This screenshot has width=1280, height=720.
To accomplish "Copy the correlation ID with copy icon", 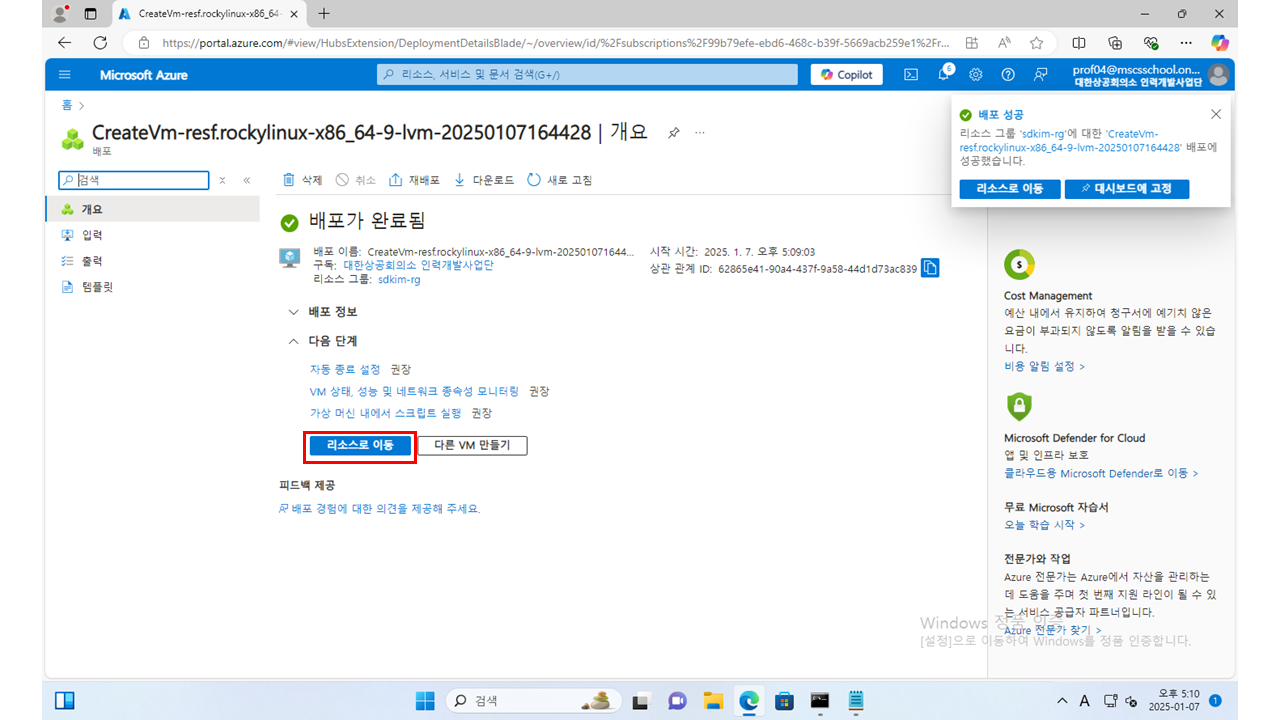I will point(930,268).
